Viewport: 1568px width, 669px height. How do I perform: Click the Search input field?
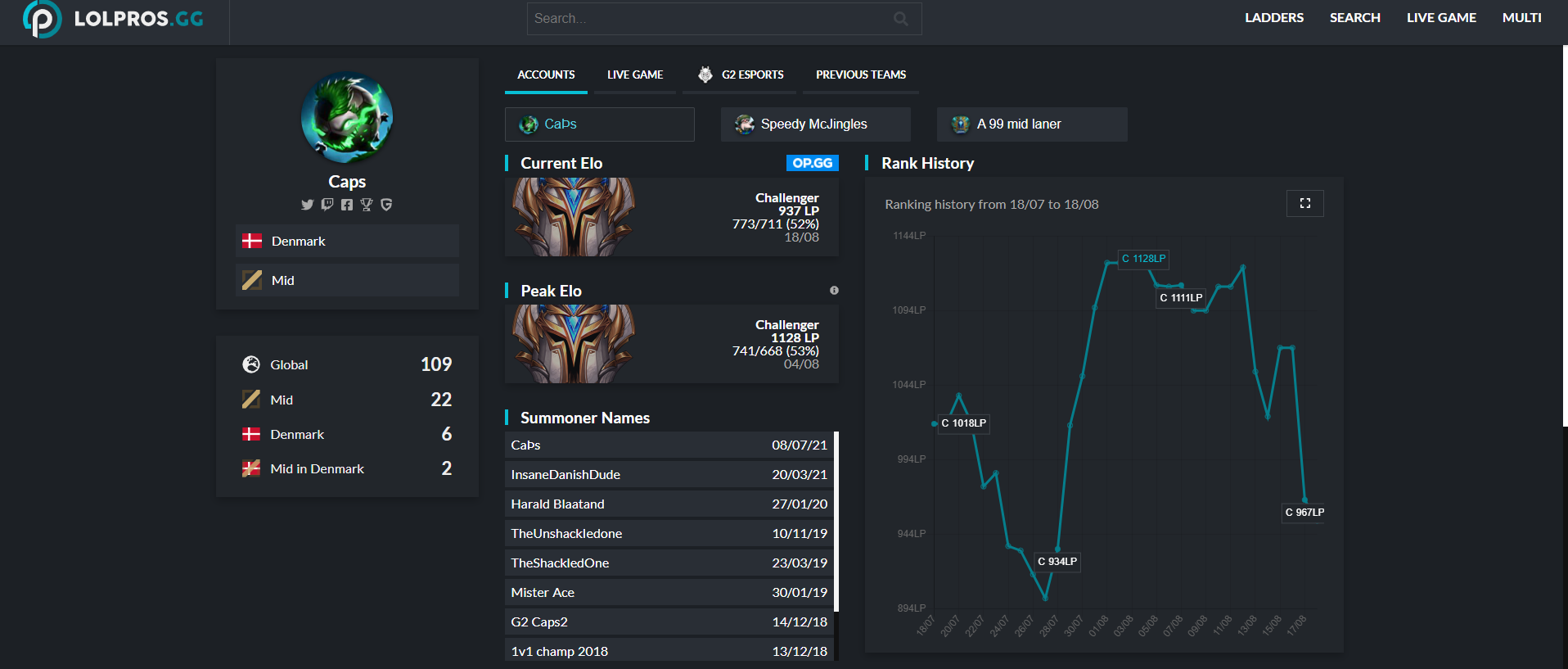724,19
